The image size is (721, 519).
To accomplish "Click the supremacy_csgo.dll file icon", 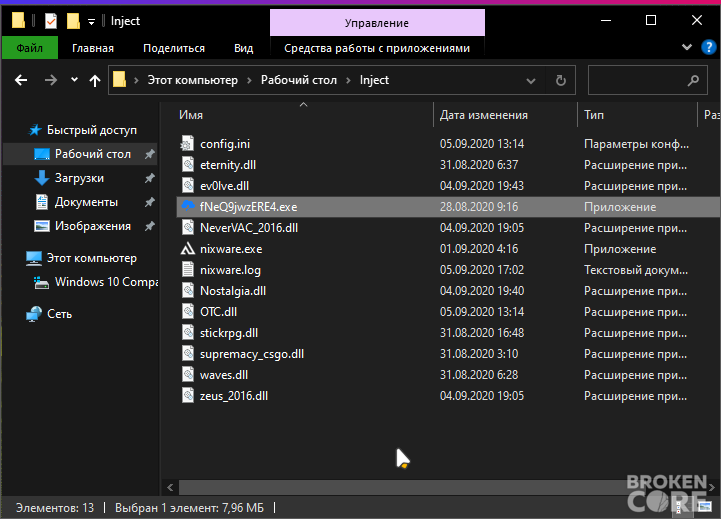I will (x=188, y=354).
